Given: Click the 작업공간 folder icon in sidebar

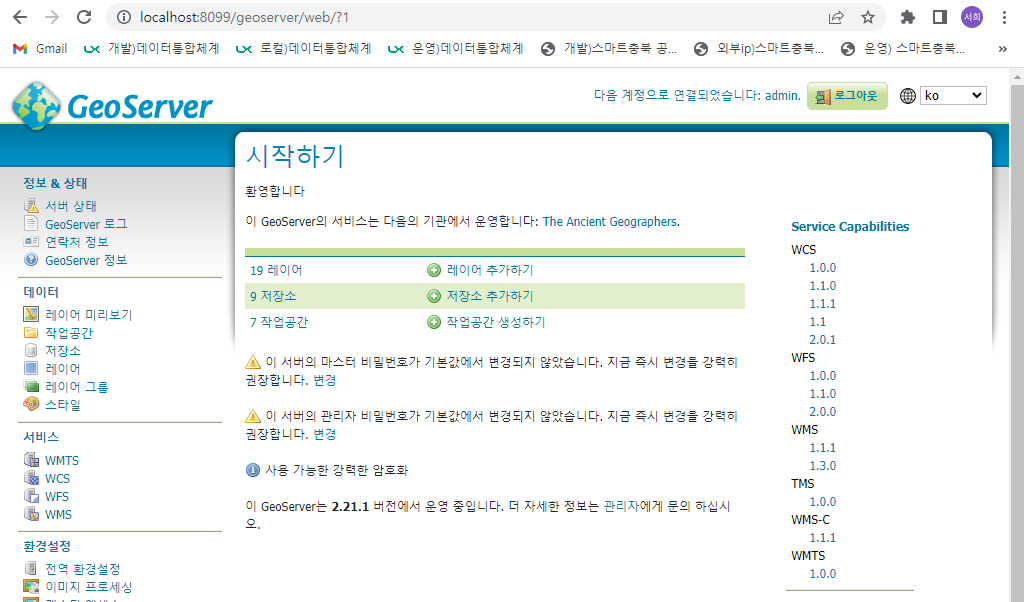Looking at the screenshot, I should point(31,332).
